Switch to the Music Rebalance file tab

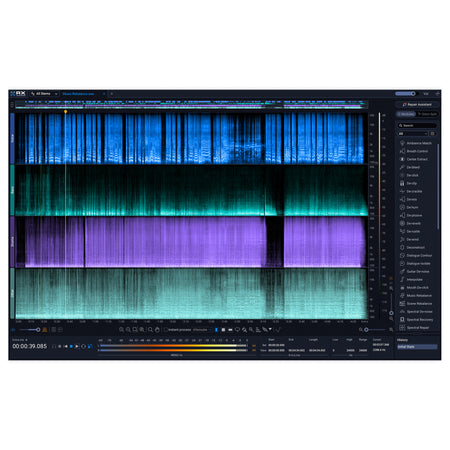pyautogui.click(x=79, y=94)
